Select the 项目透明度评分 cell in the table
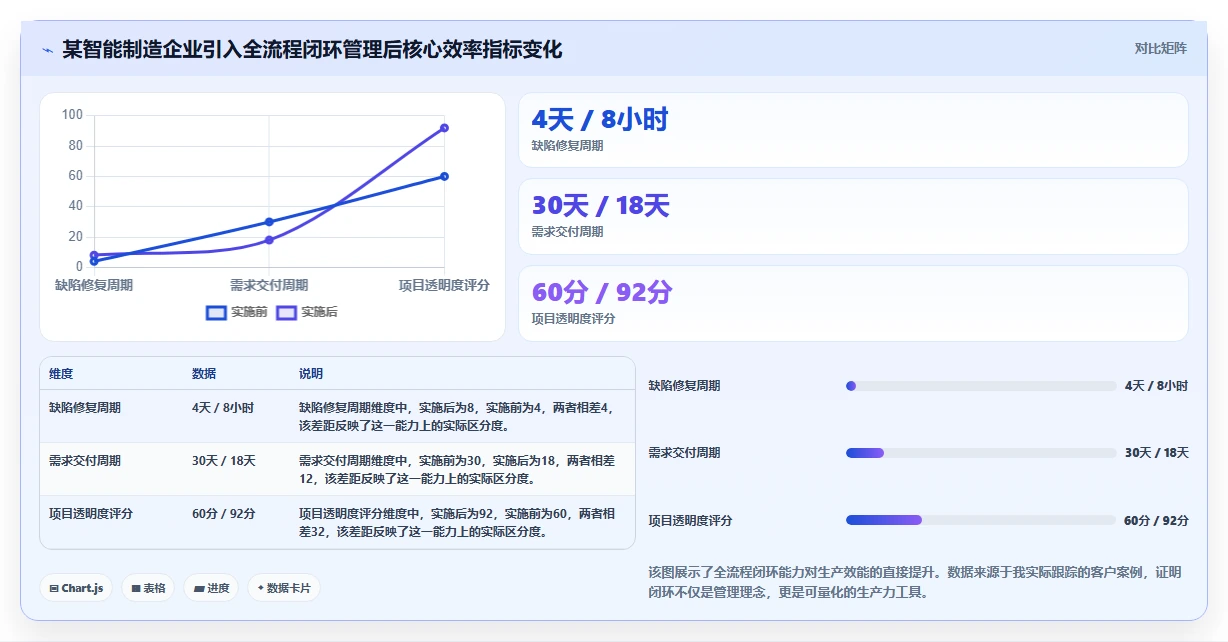This screenshot has width=1228, height=642. [x=91, y=514]
